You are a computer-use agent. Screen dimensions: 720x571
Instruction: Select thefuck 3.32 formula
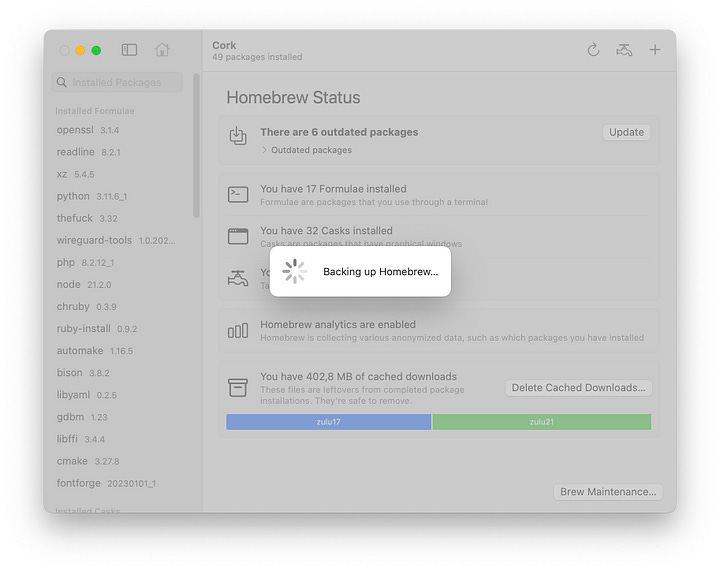pyautogui.click(x=87, y=218)
